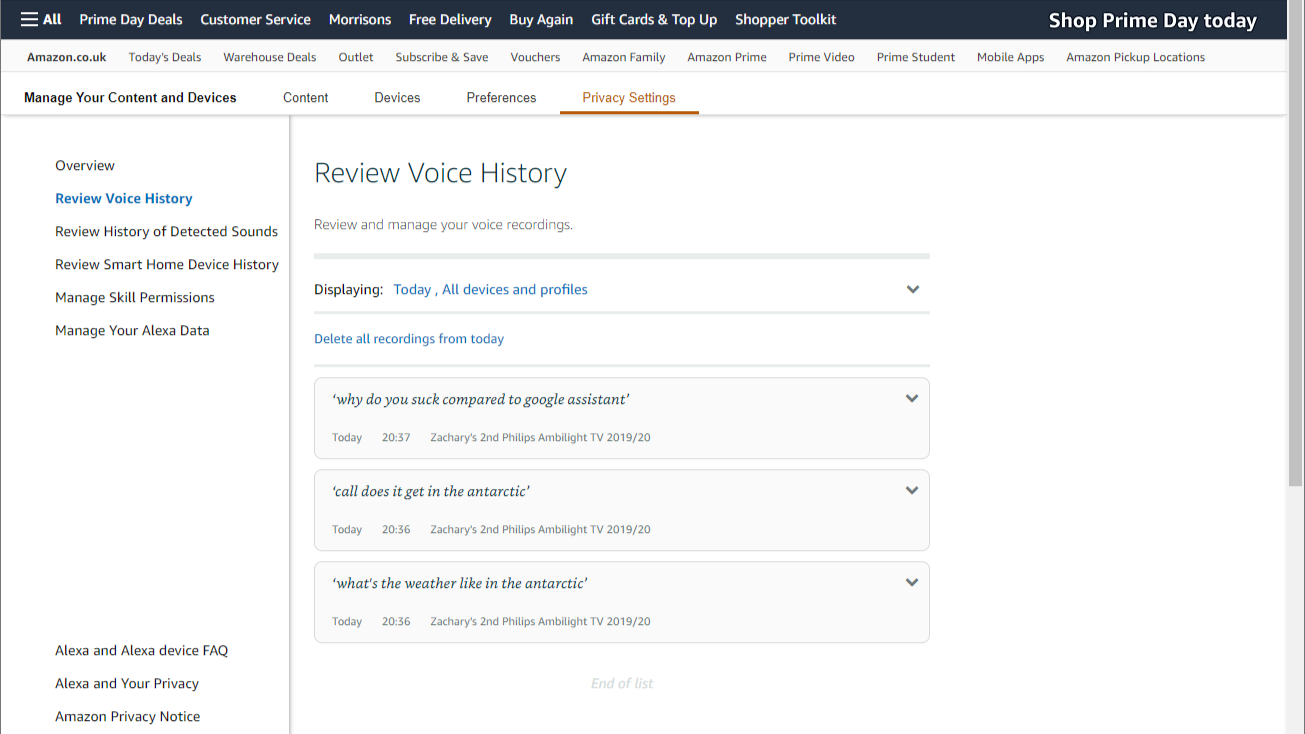
Task: Click Prime Day Deals in top navigation
Action: tap(131, 19)
